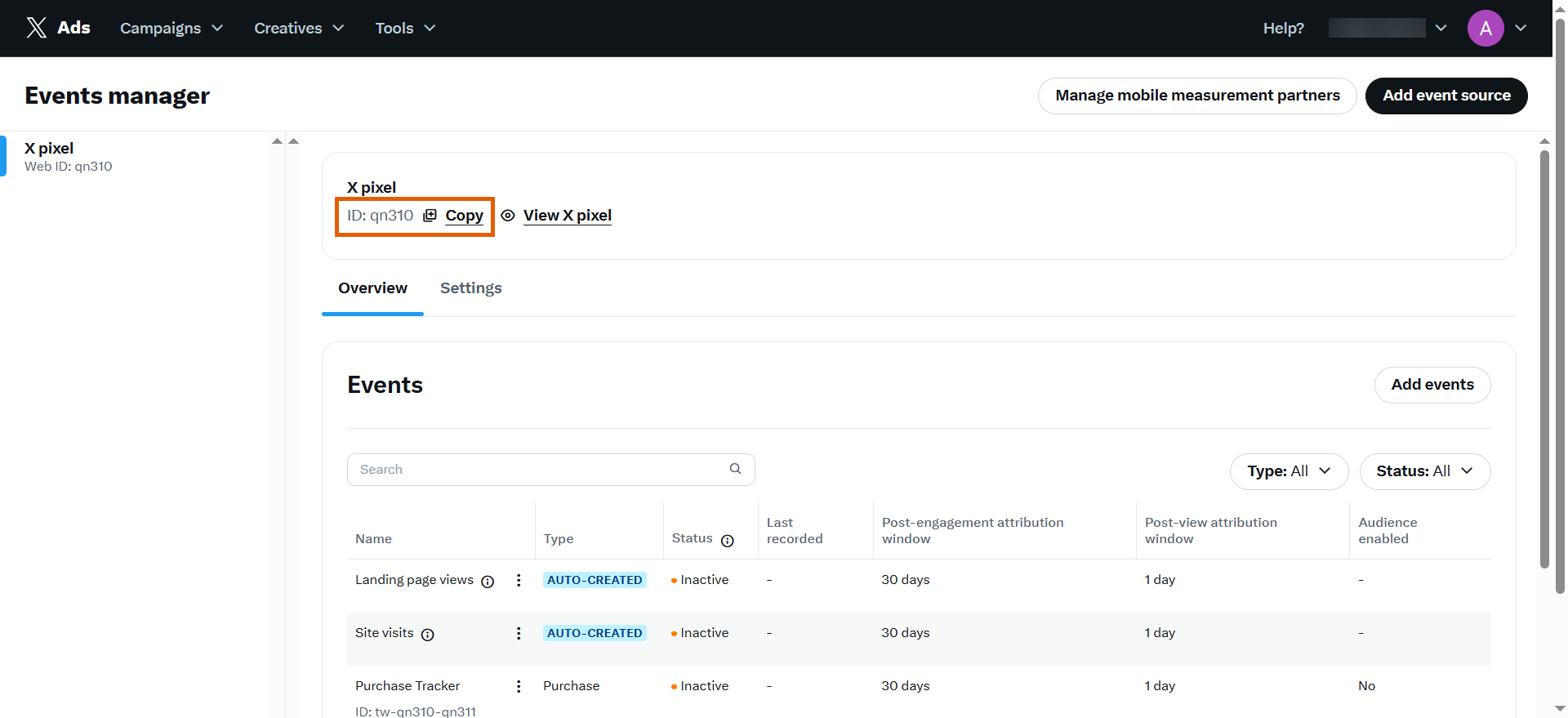Click Inactive status for Landing page views
This screenshot has height=718, width=1568.
(700, 580)
